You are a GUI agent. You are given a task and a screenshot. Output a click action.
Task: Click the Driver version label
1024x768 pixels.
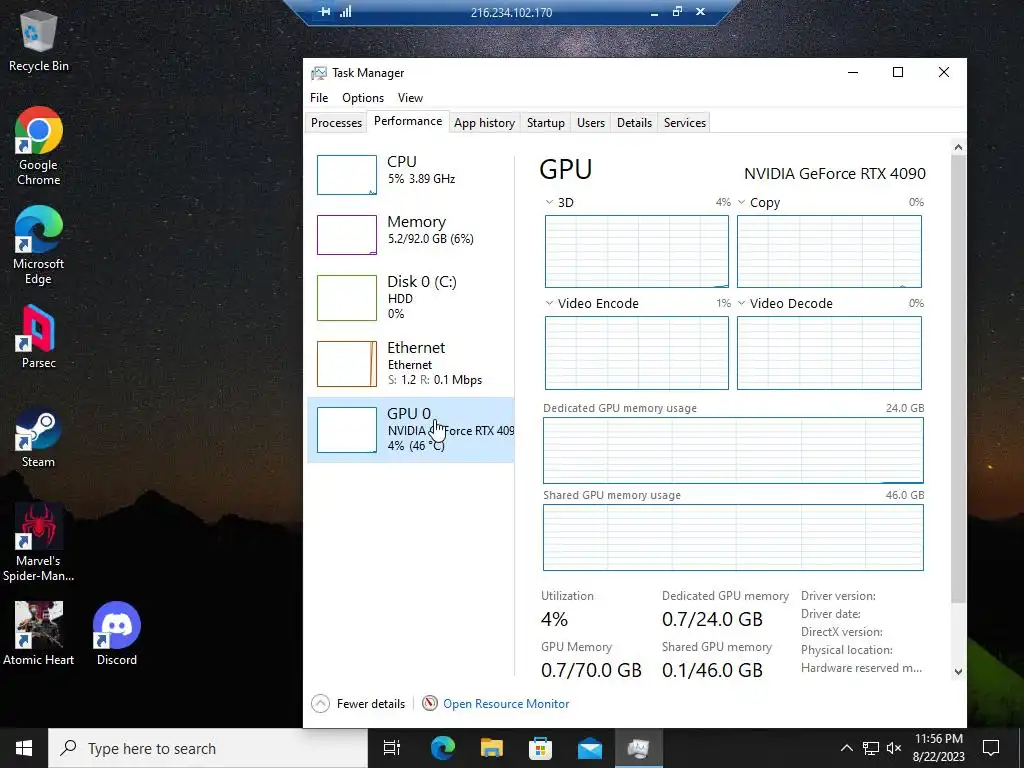839,596
